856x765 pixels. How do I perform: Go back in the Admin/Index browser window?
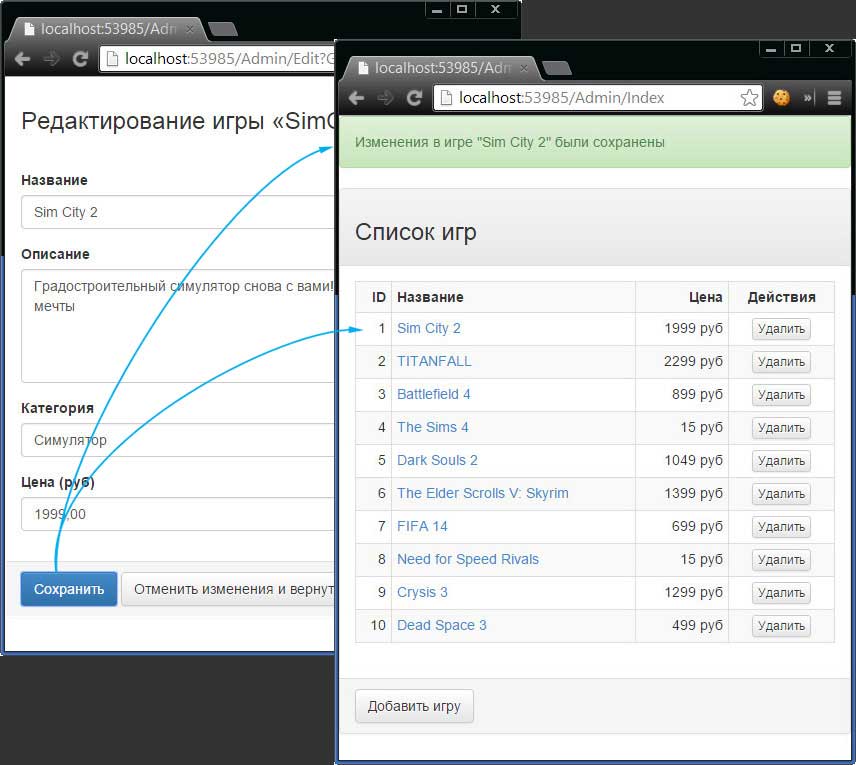356,98
